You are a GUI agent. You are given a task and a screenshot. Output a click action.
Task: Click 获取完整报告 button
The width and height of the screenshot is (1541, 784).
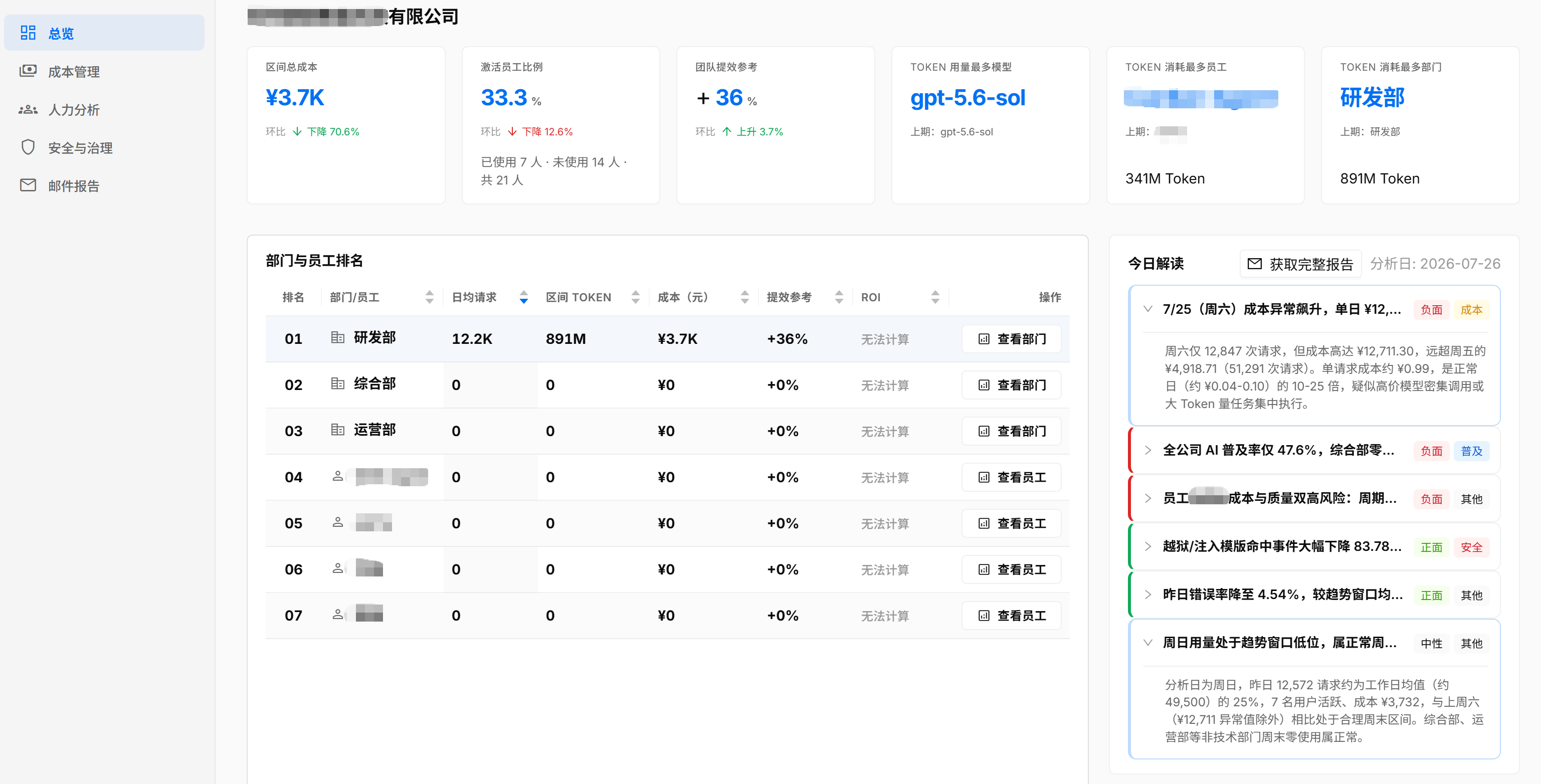(x=1300, y=264)
